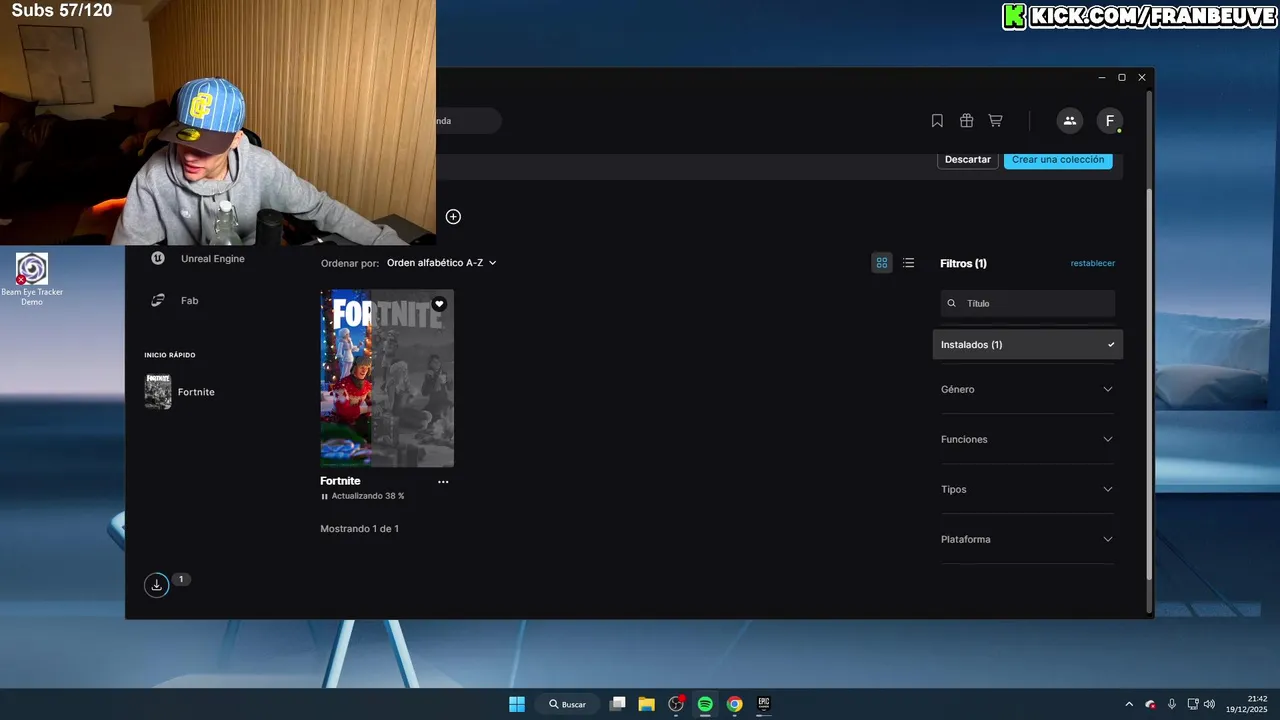
Task: Pause the Fortnite update
Action: click(324, 496)
